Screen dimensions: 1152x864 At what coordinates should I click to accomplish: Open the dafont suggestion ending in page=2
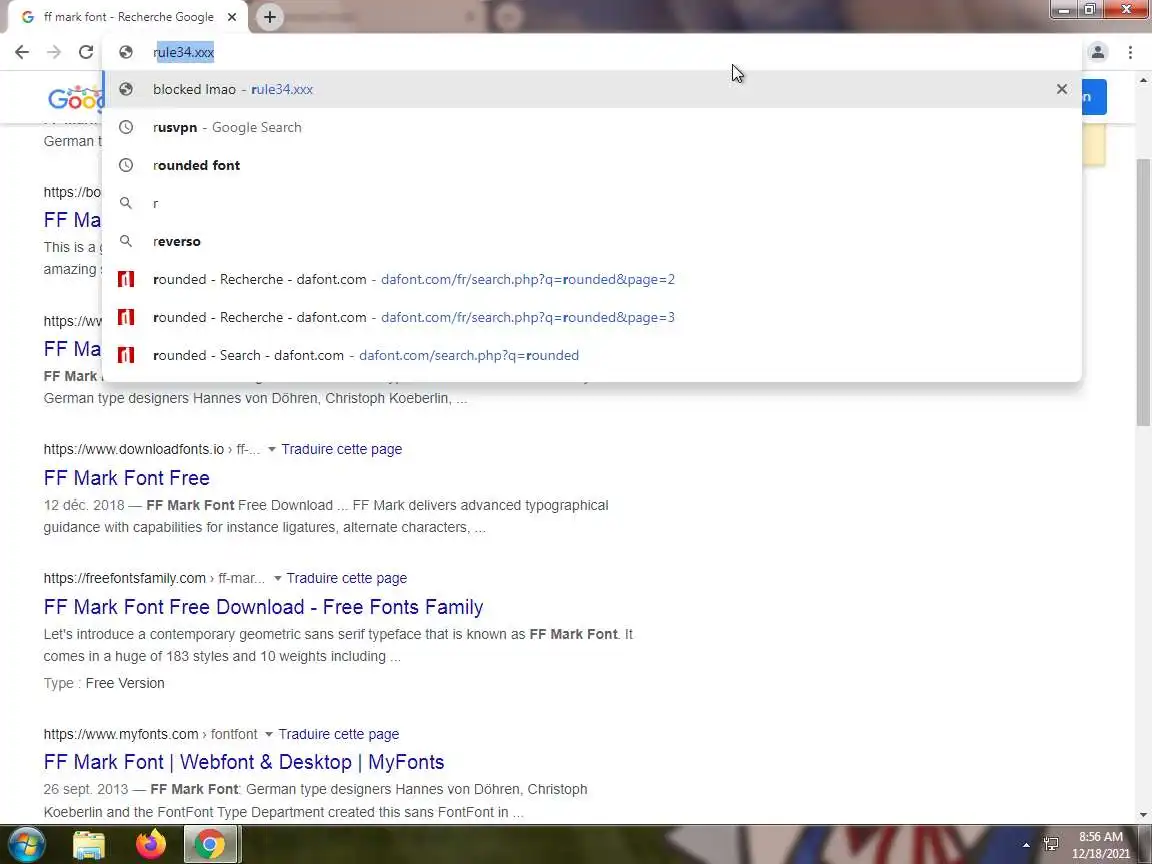[591, 280]
